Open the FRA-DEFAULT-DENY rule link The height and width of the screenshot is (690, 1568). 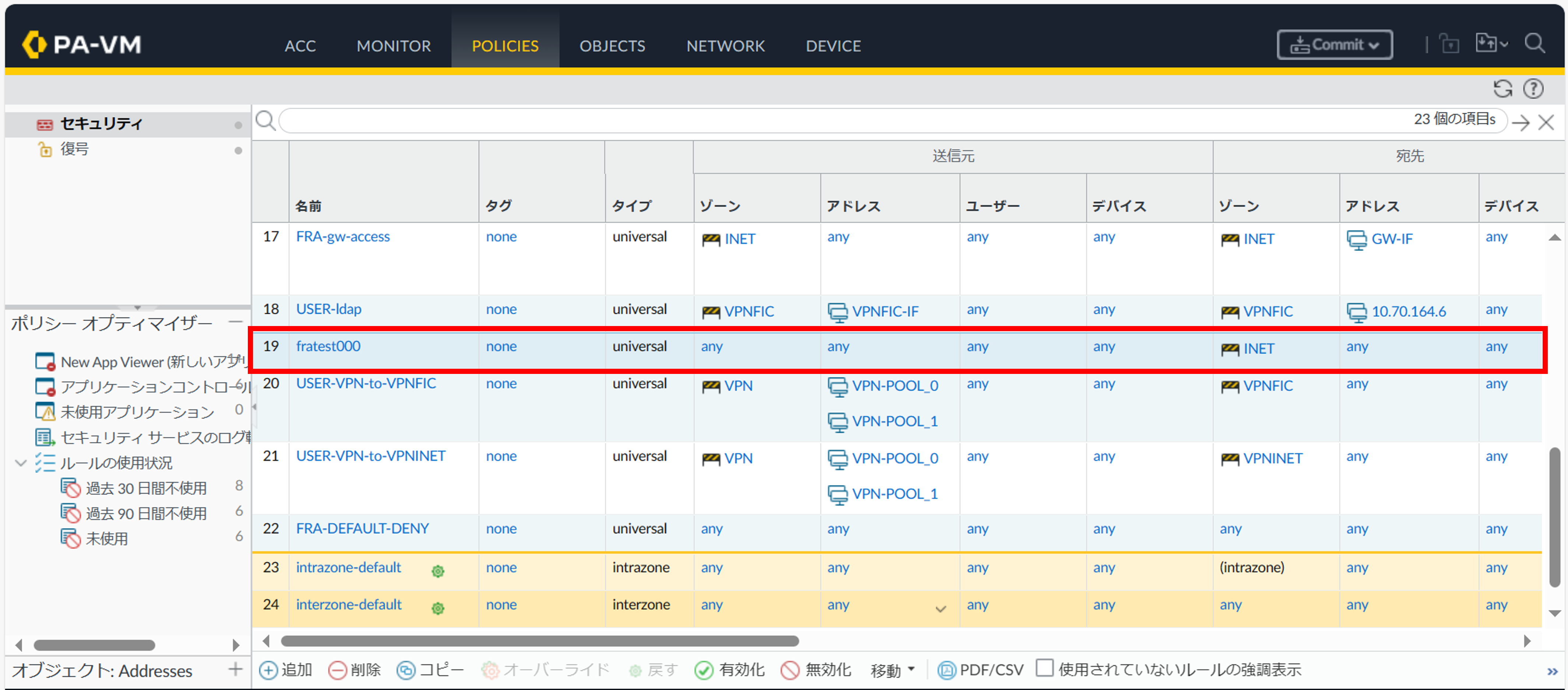click(362, 529)
